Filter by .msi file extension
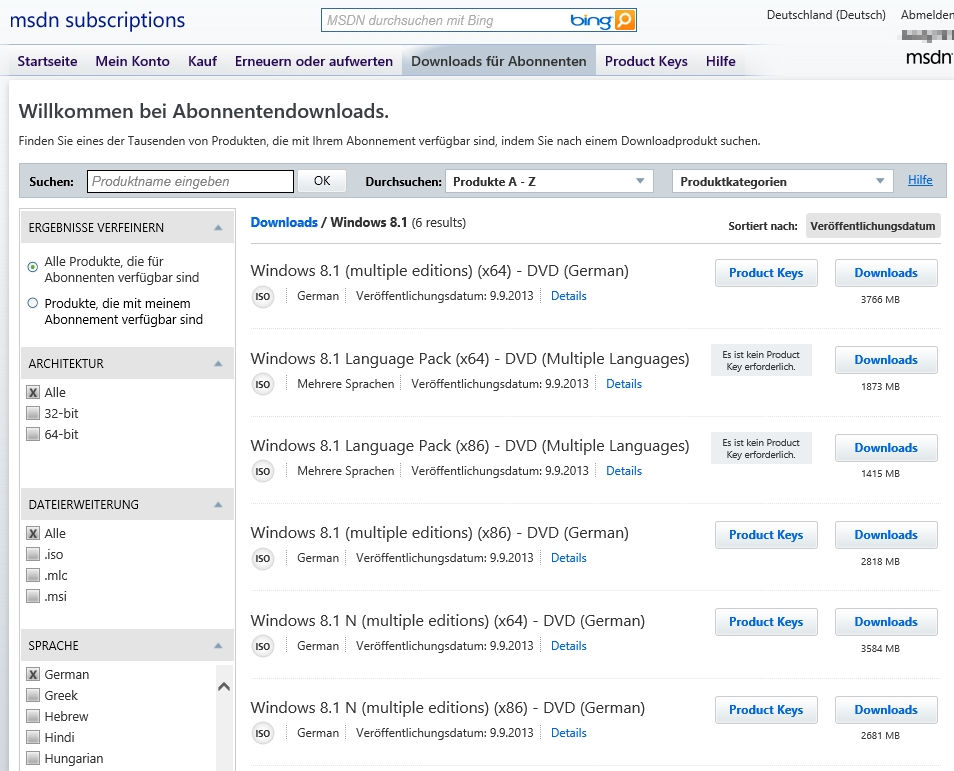Image resolution: width=954 pixels, height=771 pixels. click(x=33, y=596)
